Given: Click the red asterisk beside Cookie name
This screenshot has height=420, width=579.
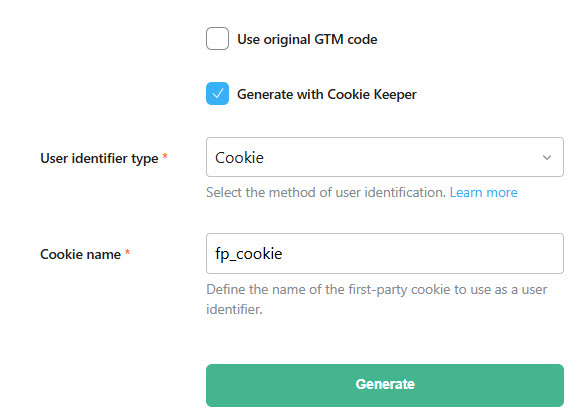Looking at the screenshot, I should (x=127, y=252).
